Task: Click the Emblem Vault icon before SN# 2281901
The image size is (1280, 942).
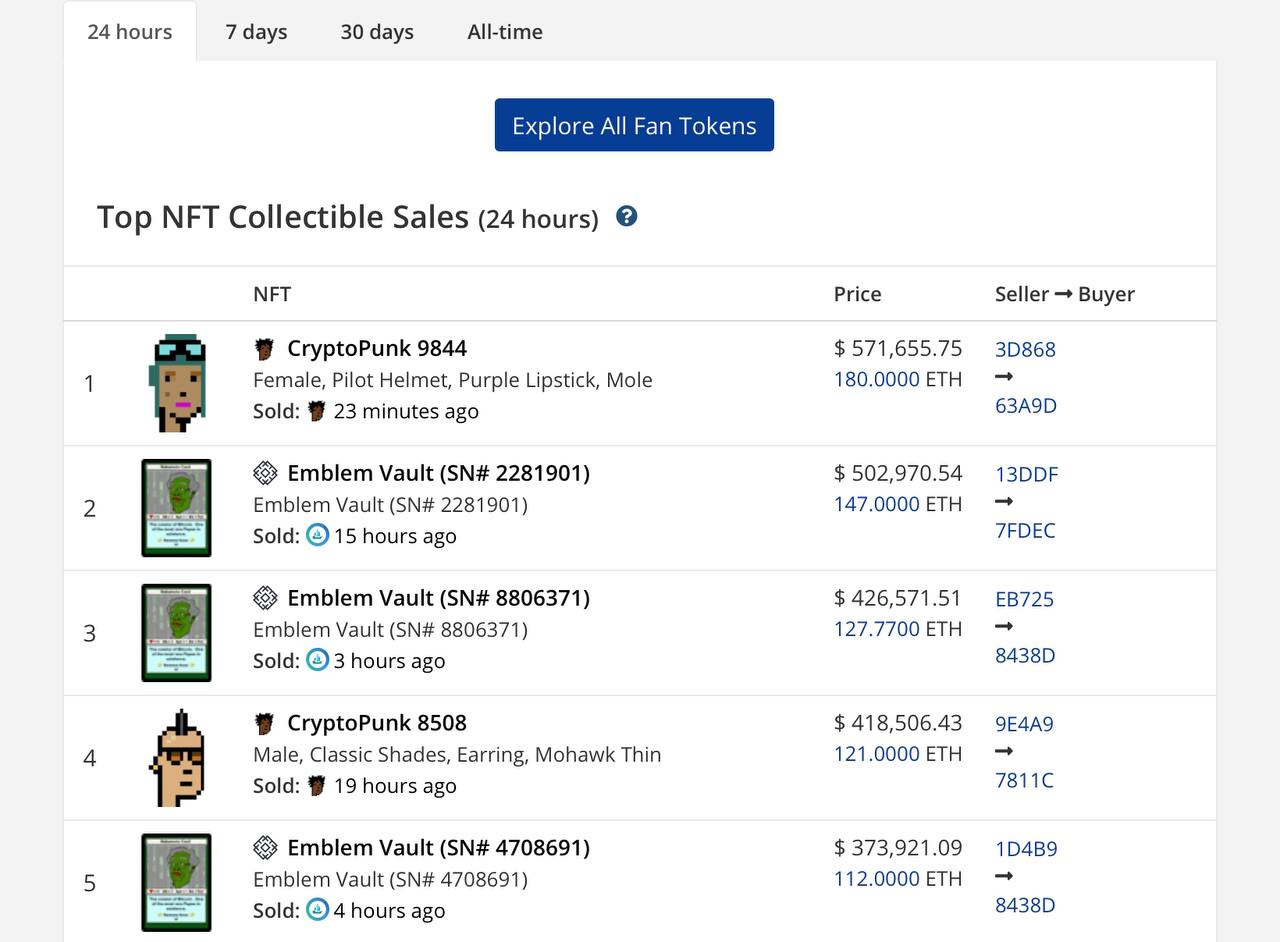Action: [265, 473]
